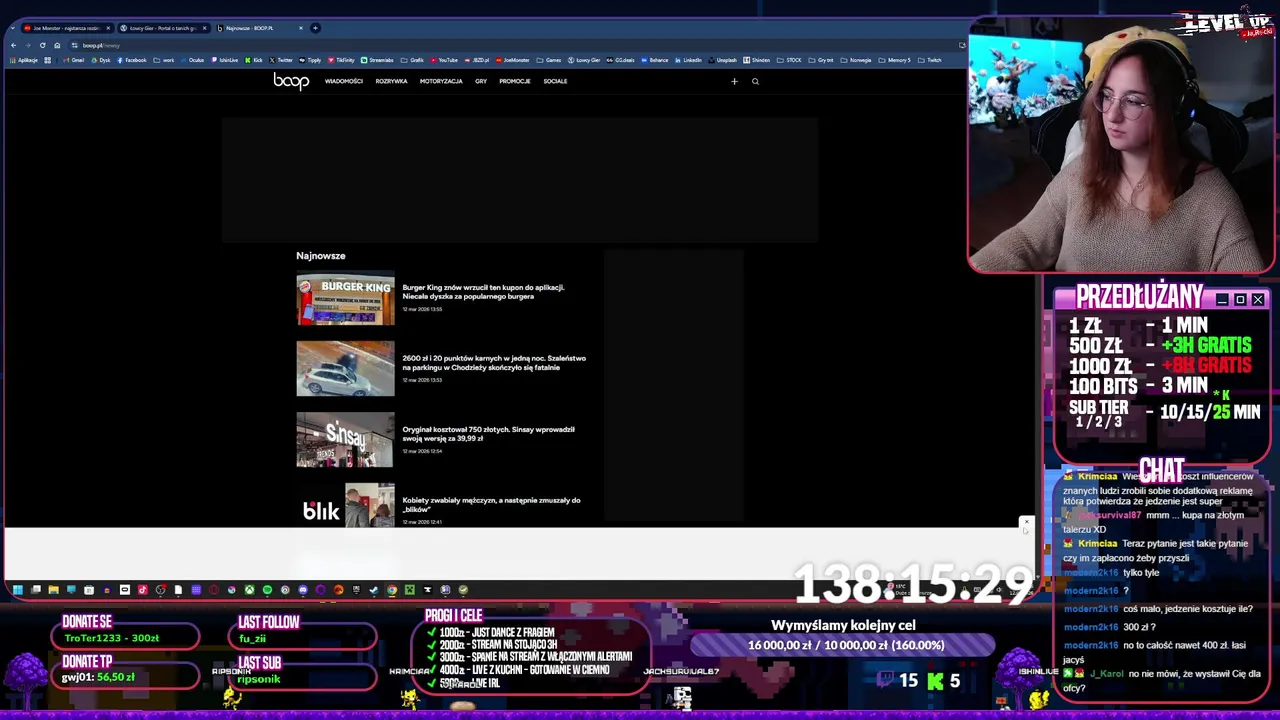Open Unsplash bookmark
The height and width of the screenshot is (720, 1280).
(x=723, y=60)
